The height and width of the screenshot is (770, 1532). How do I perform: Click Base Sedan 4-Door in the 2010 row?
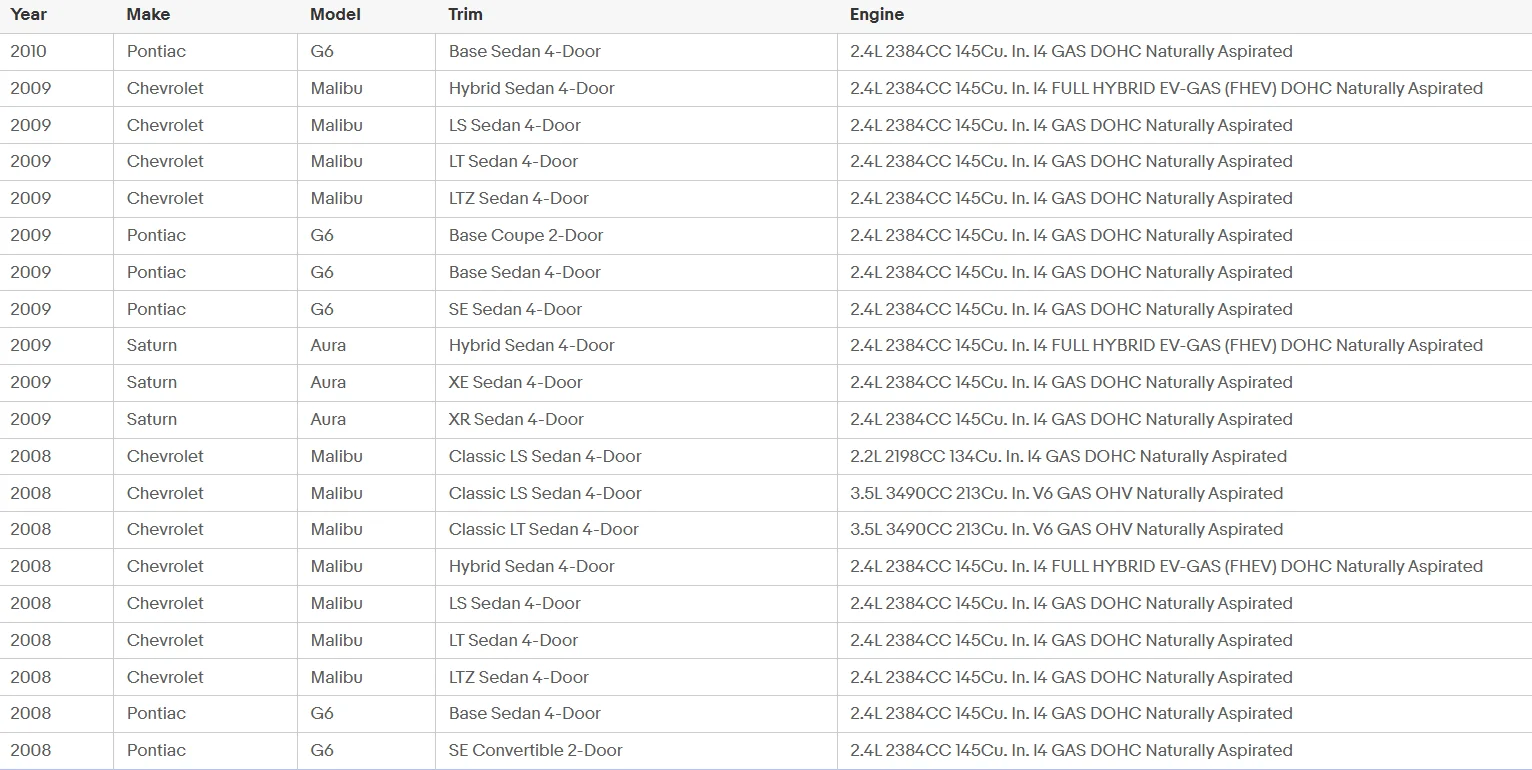pyautogui.click(x=525, y=52)
